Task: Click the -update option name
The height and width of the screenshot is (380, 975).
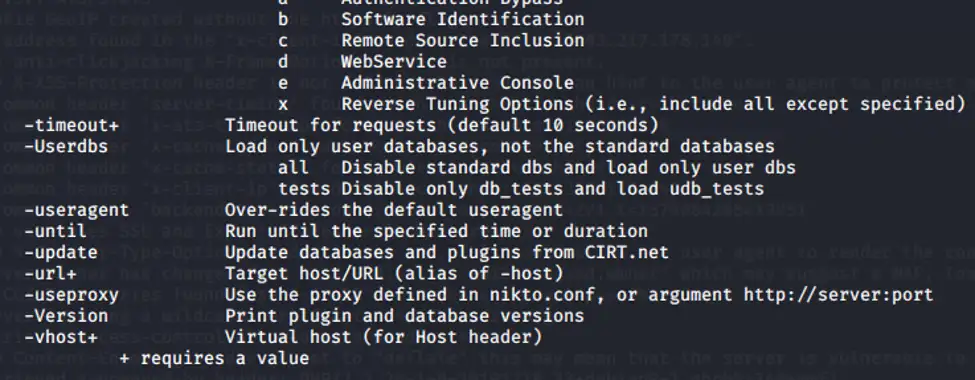Action: [61, 252]
